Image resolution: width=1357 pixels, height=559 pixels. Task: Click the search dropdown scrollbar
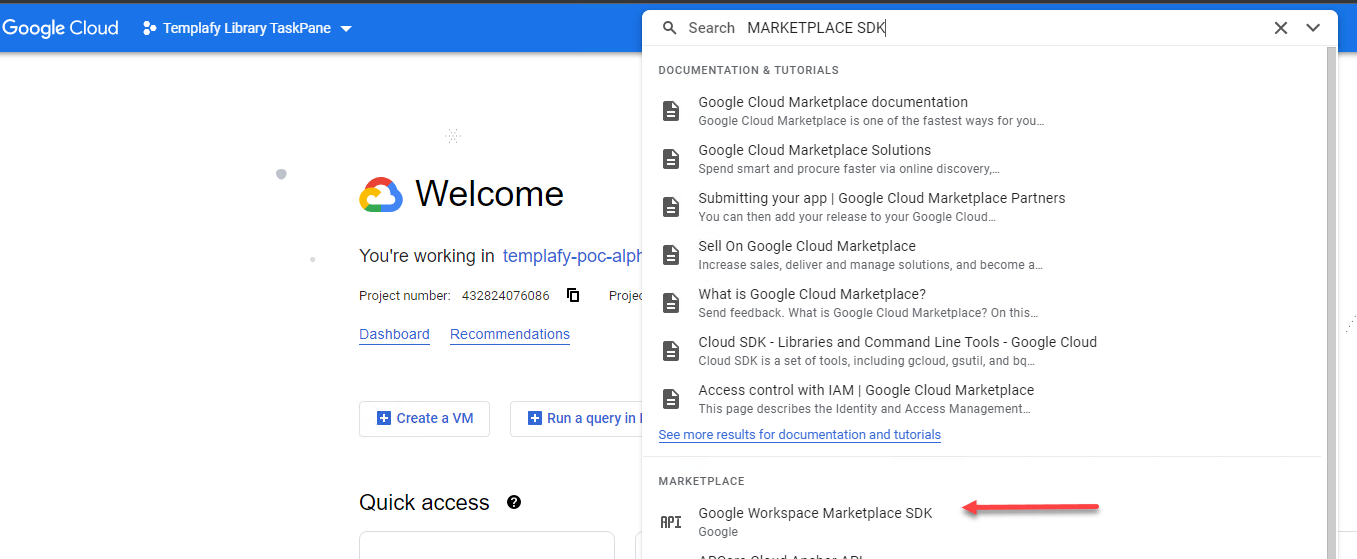pos(1331,300)
